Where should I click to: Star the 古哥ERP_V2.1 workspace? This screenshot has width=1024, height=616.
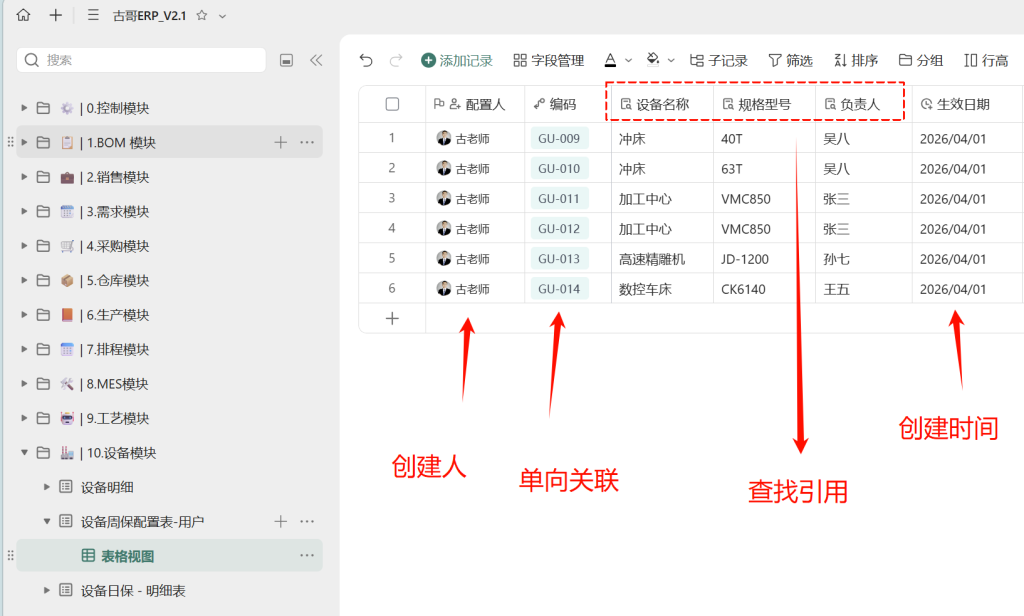(202, 15)
